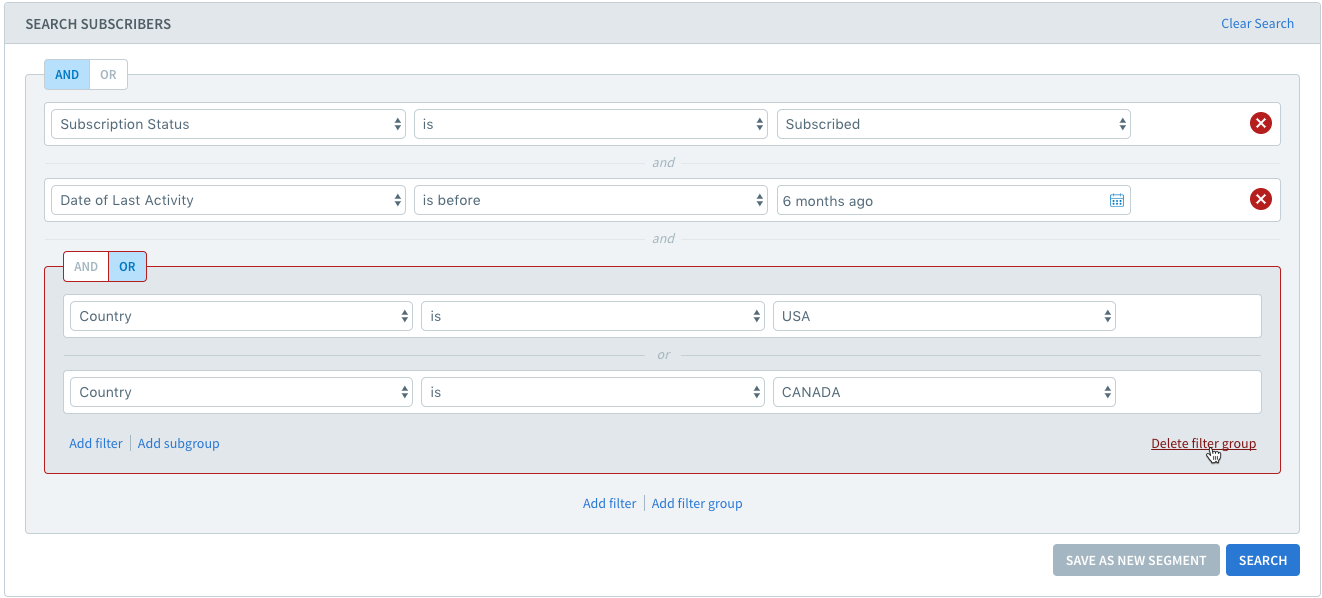Open the Subscription Status field dropdown

(x=229, y=124)
